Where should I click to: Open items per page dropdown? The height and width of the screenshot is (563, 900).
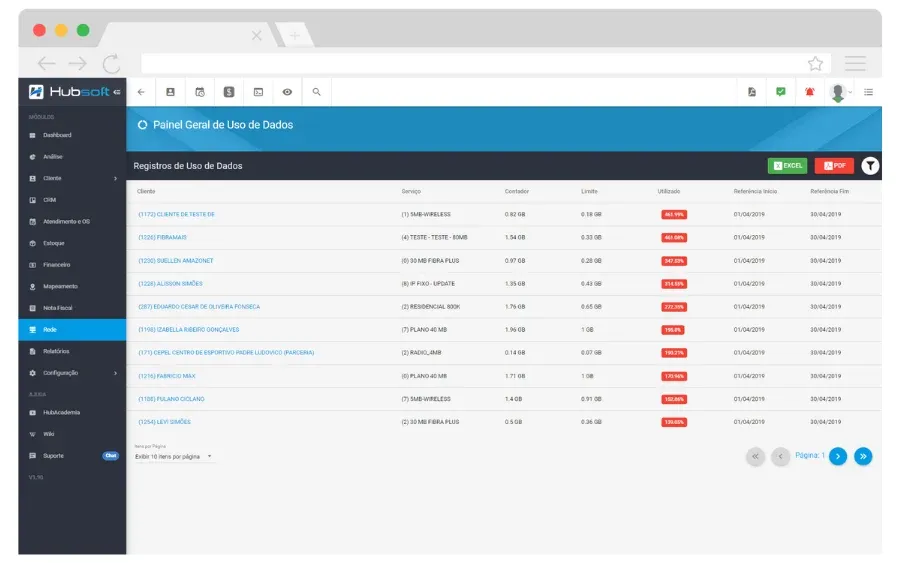coord(174,457)
